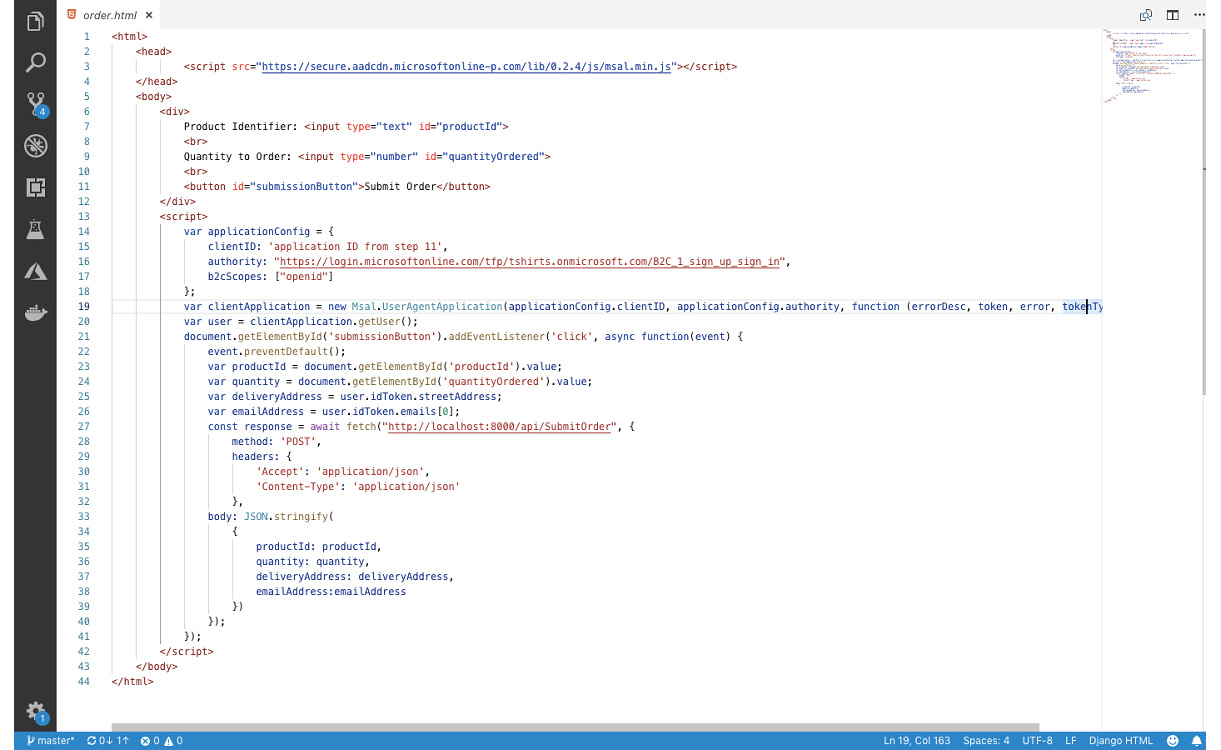
Task: Open Problems via errors and warnings count
Action: 161,741
